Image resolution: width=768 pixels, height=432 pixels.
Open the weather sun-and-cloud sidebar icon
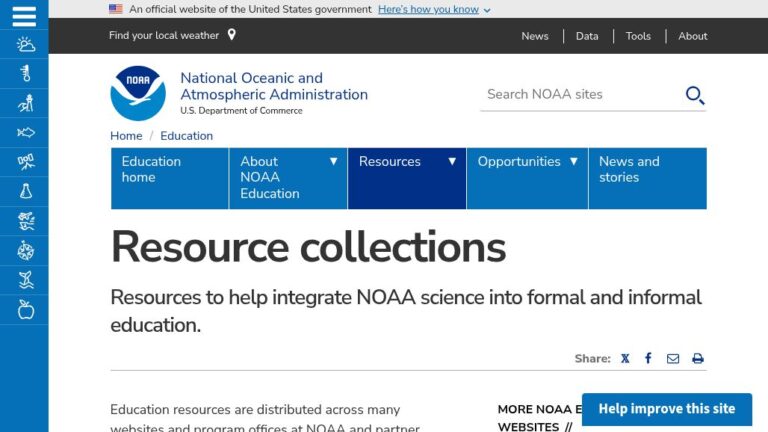[x=25, y=45]
